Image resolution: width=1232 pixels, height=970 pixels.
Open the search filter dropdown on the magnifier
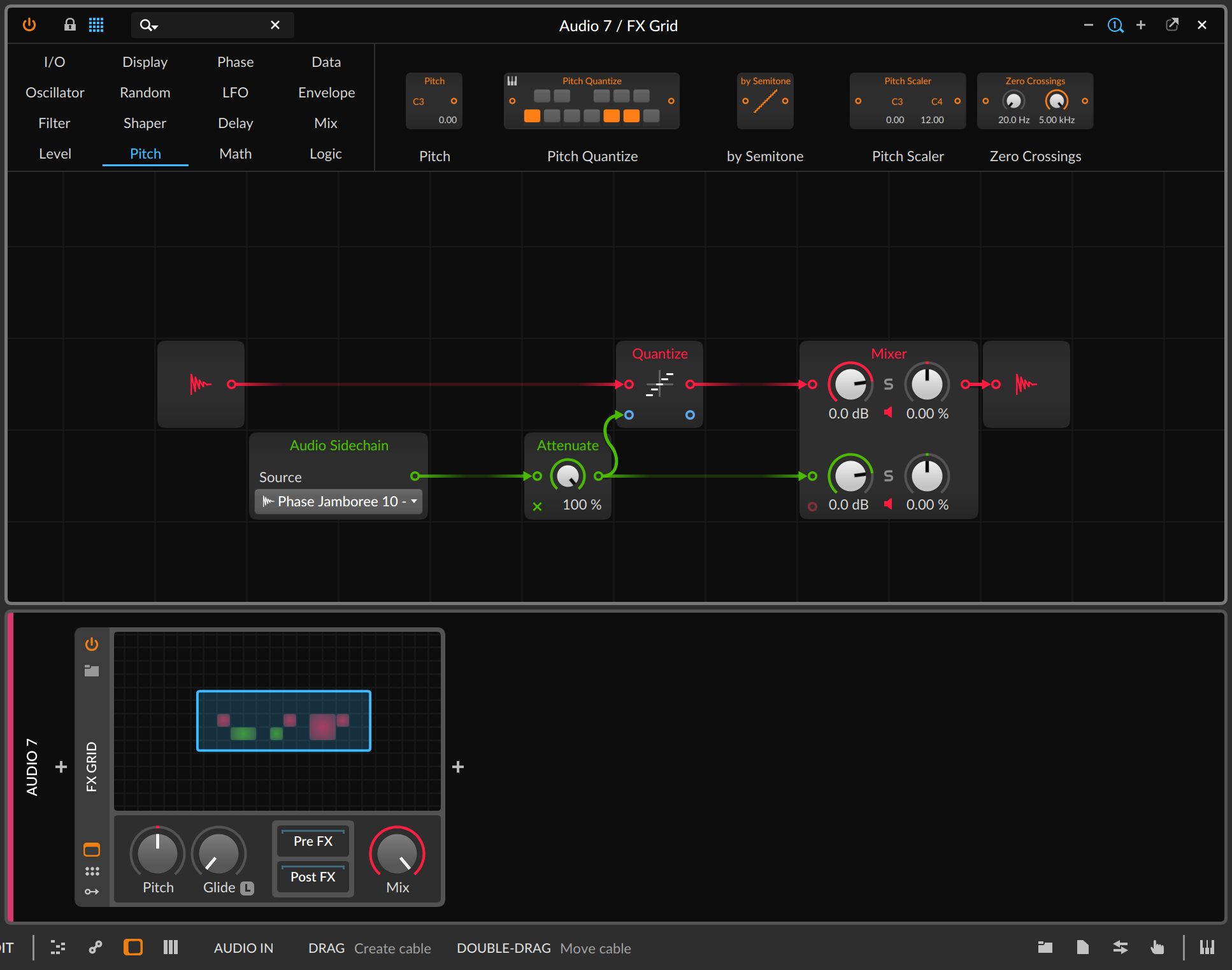point(148,25)
